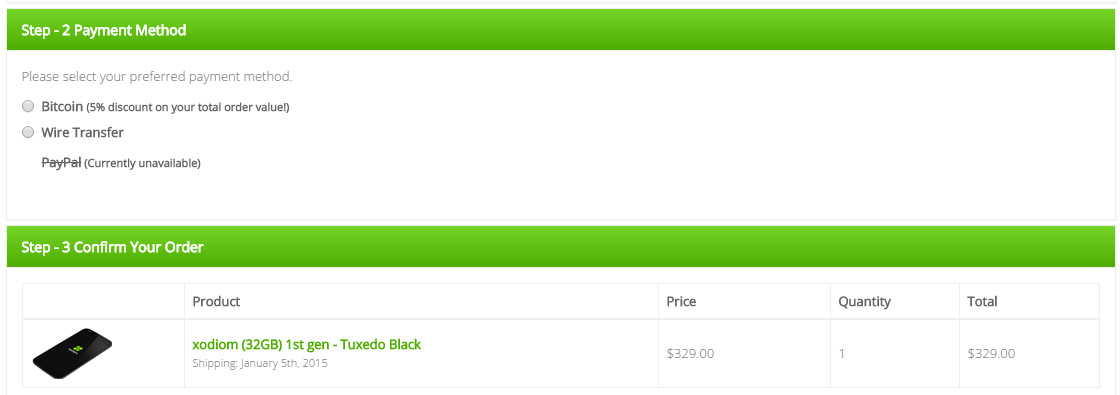Click the 'Please select your preferred payment method' text

click(x=156, y=76)
